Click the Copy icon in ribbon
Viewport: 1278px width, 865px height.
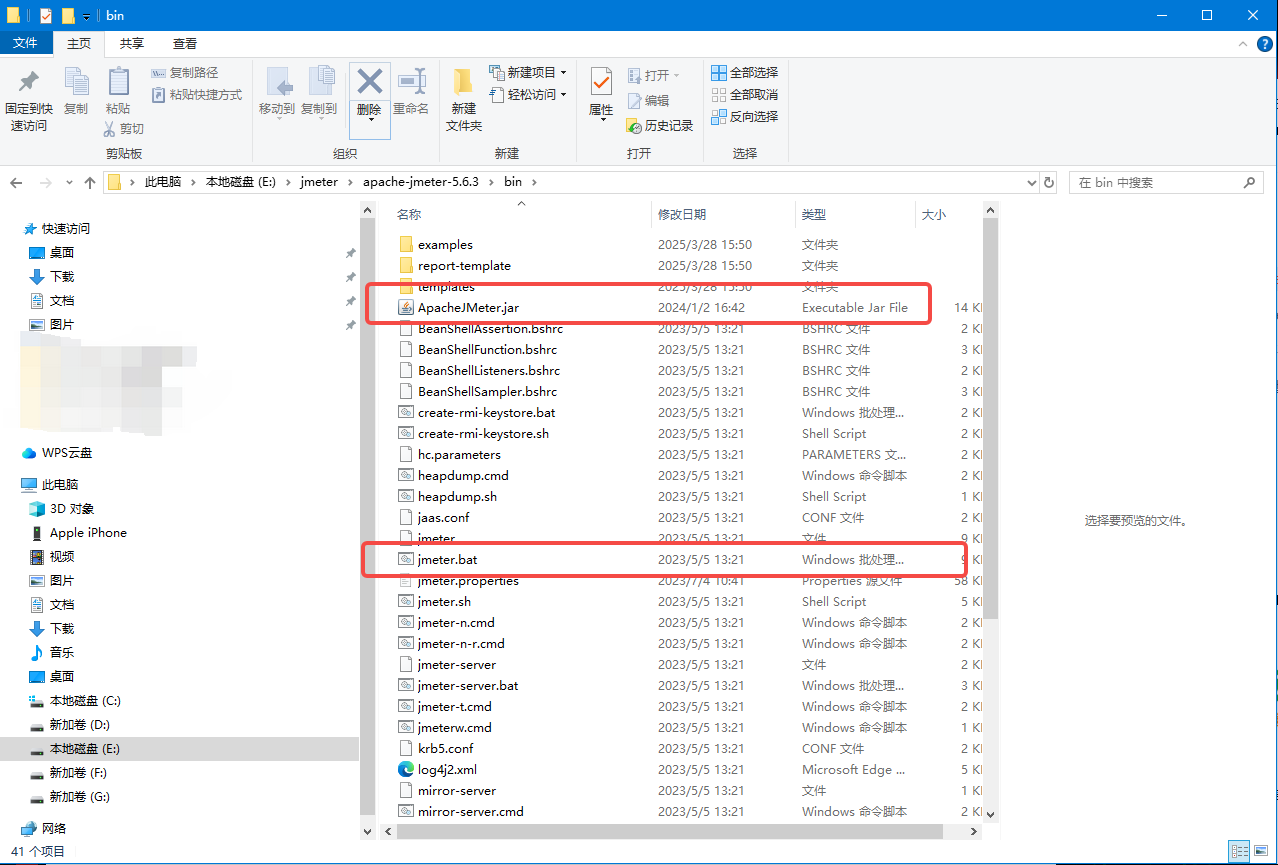76,82
